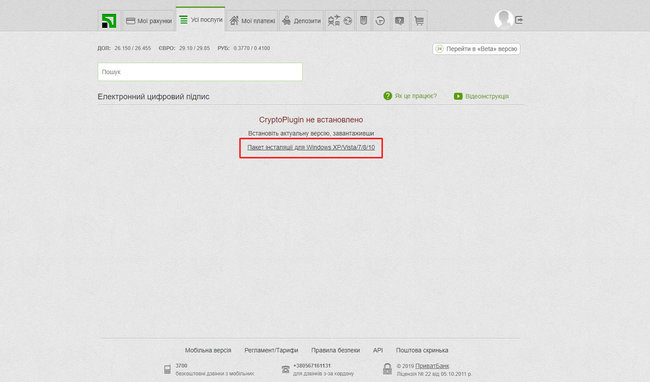Click into the Пошук search field
Screen dimensions: 650x382
coord(200,72)
